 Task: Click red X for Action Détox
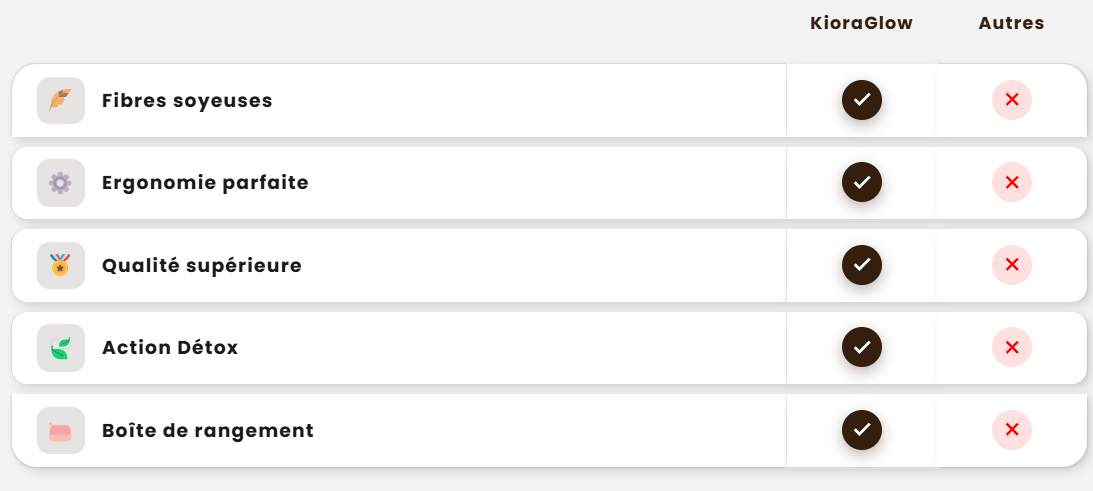[x=1011, y=348]
